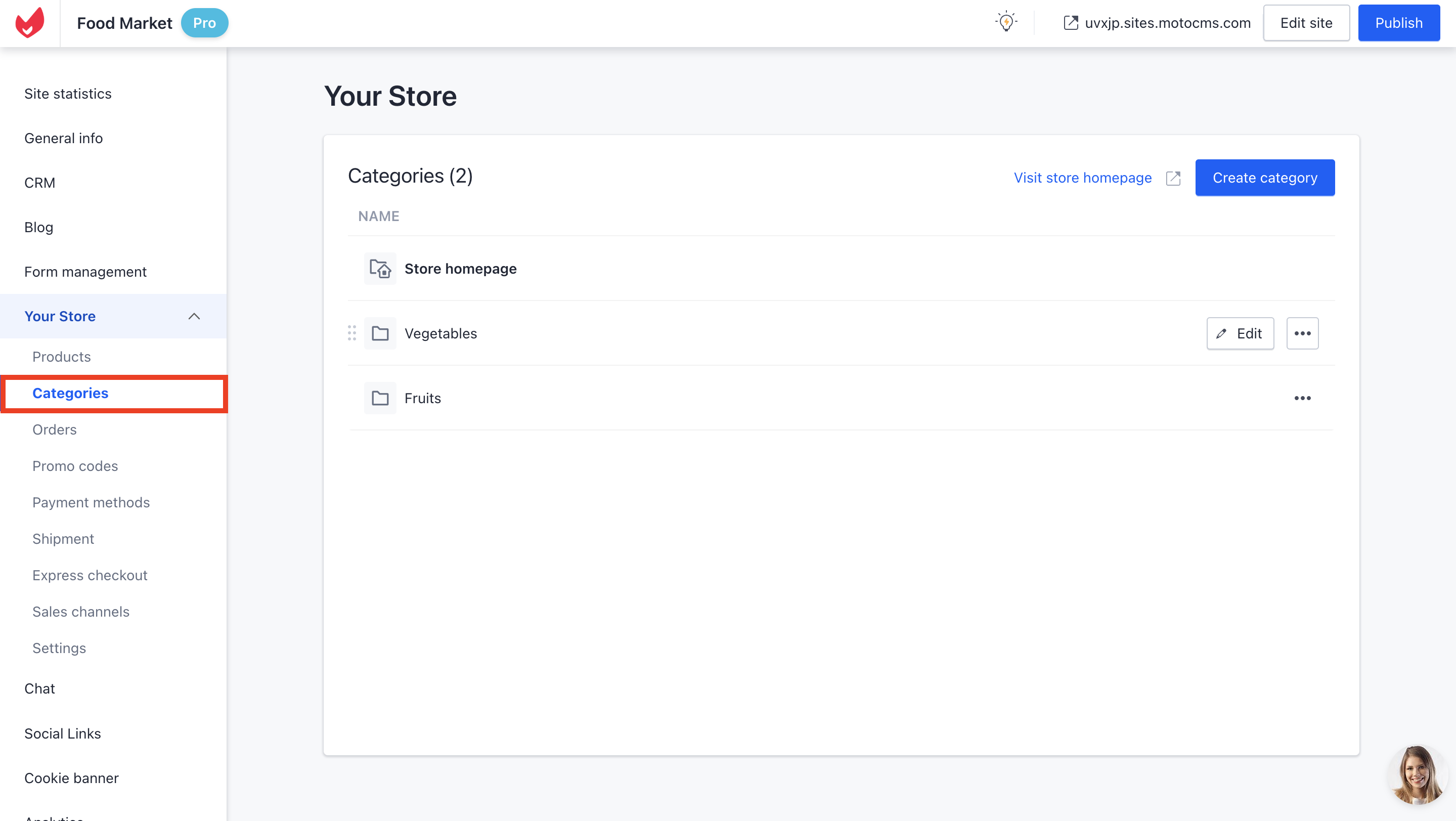Open store Settings submenu item
This screenshot has width=1456, height=821.
point(59,649)
